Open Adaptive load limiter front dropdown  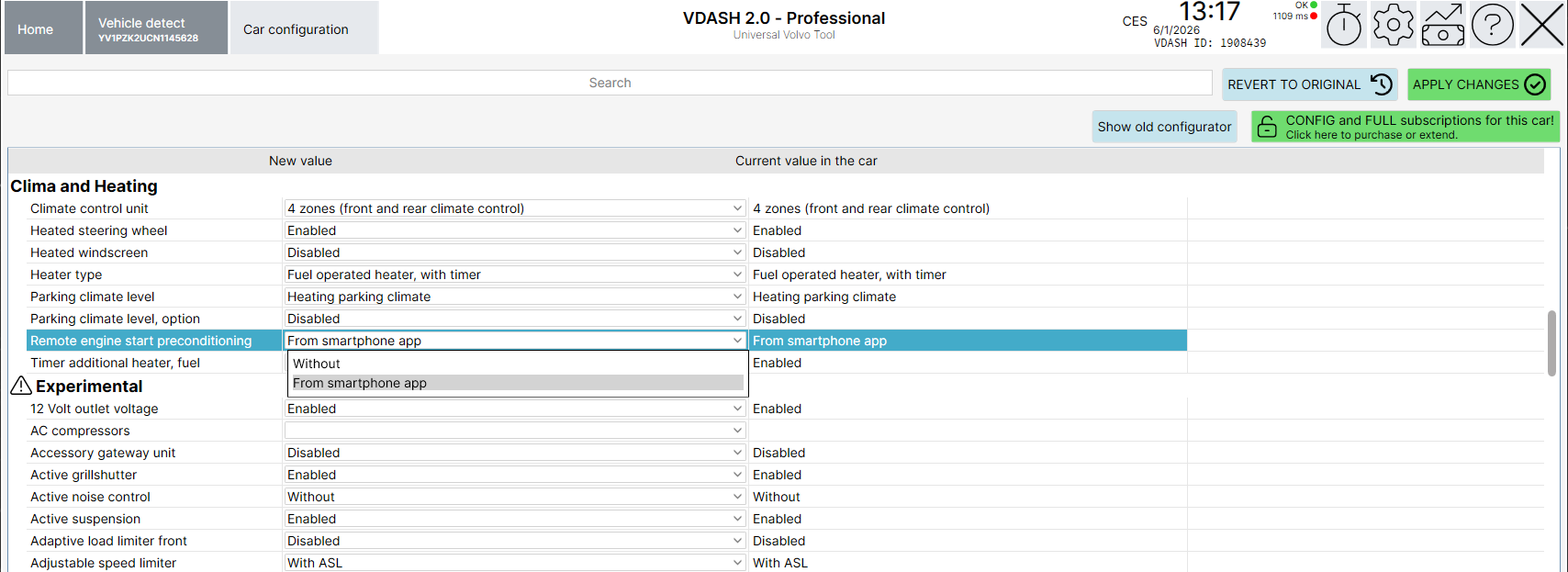[x=514, y=541]
